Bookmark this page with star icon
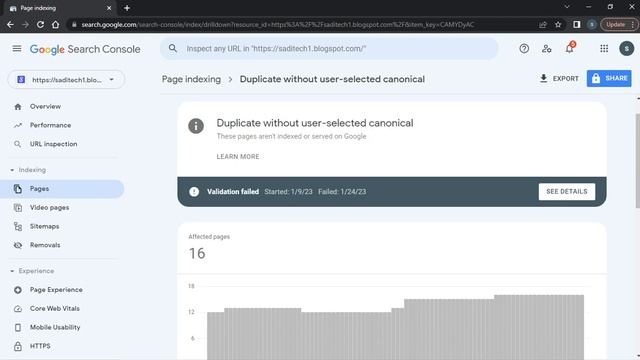The width and height of the screenshot is (640, 360). coord(558,24)
